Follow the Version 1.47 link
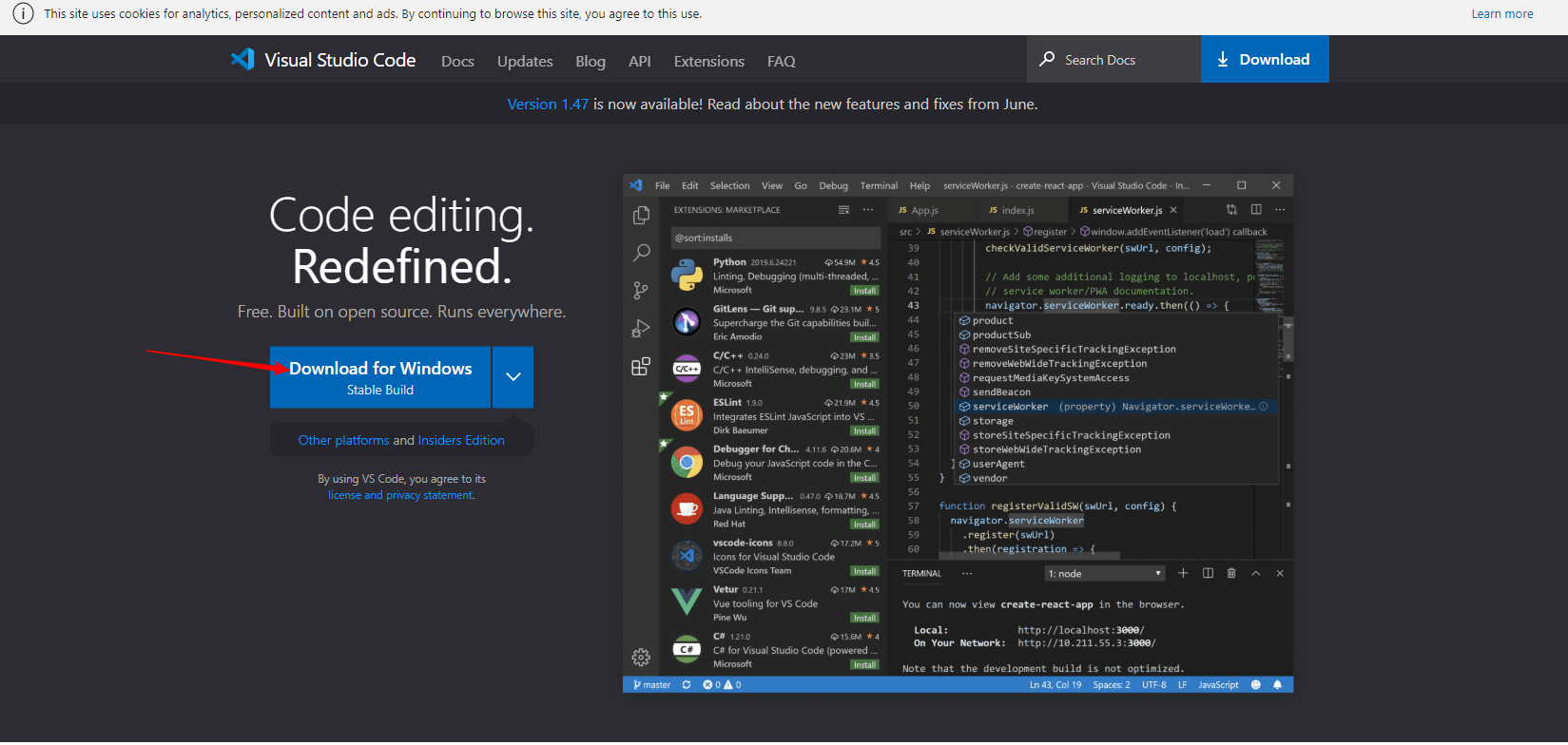This screenshot has width=1568, height=745. (548, 105)
